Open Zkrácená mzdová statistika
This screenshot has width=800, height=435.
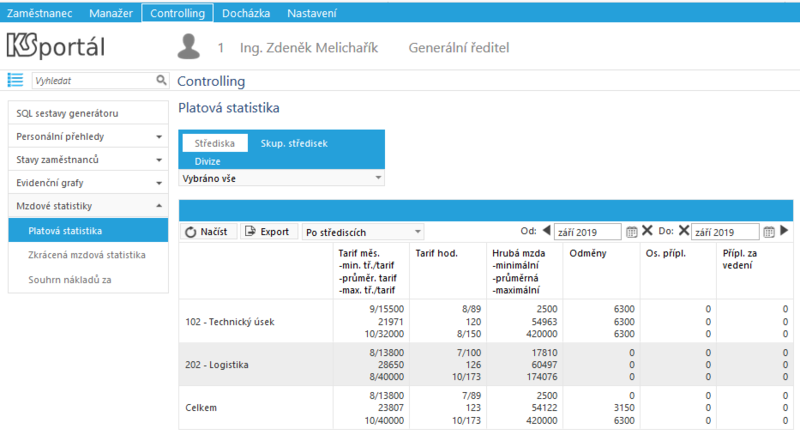pyautogui.click(x=88, y=254)
